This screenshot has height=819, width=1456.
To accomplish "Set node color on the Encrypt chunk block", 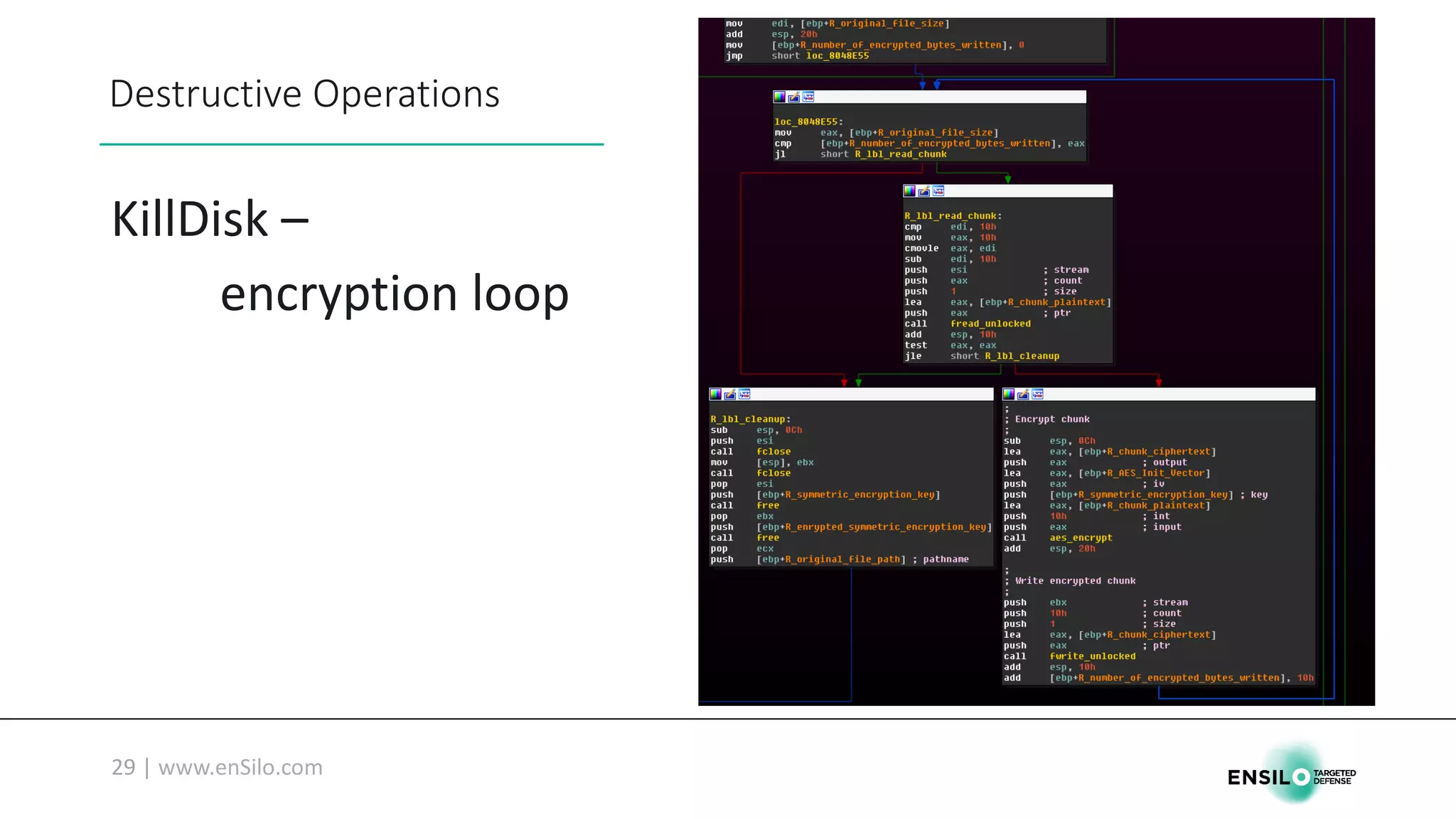I will [1009, 394].
